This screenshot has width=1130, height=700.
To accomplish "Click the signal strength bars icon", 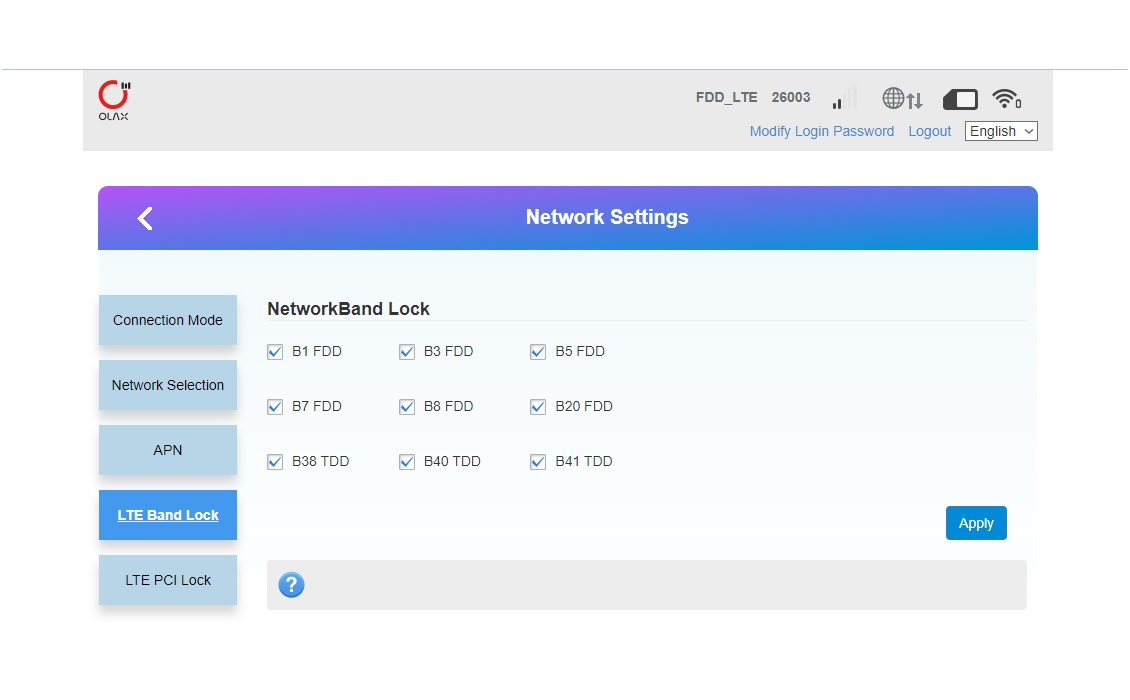I will pos(844,98).
